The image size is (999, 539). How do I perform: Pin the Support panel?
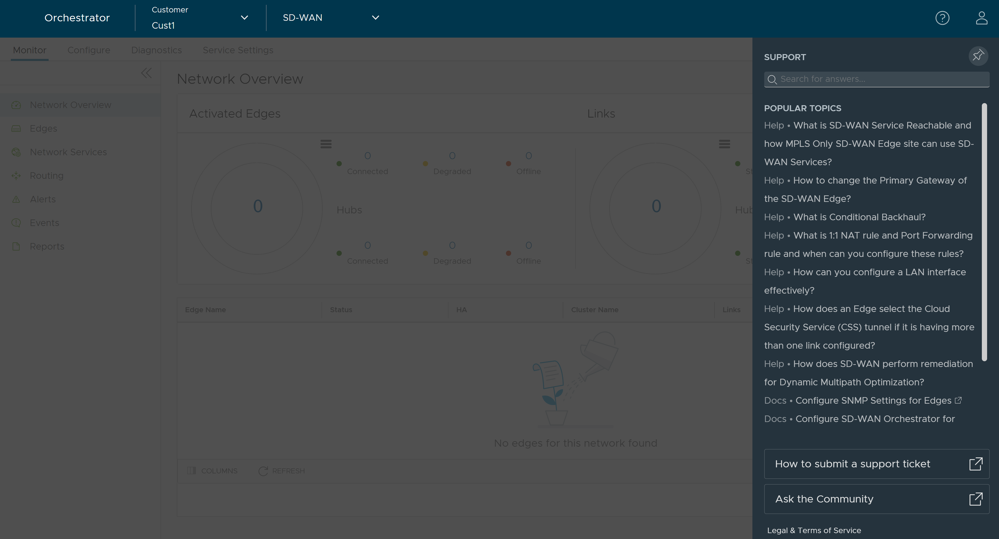click(x=977, y=56)
